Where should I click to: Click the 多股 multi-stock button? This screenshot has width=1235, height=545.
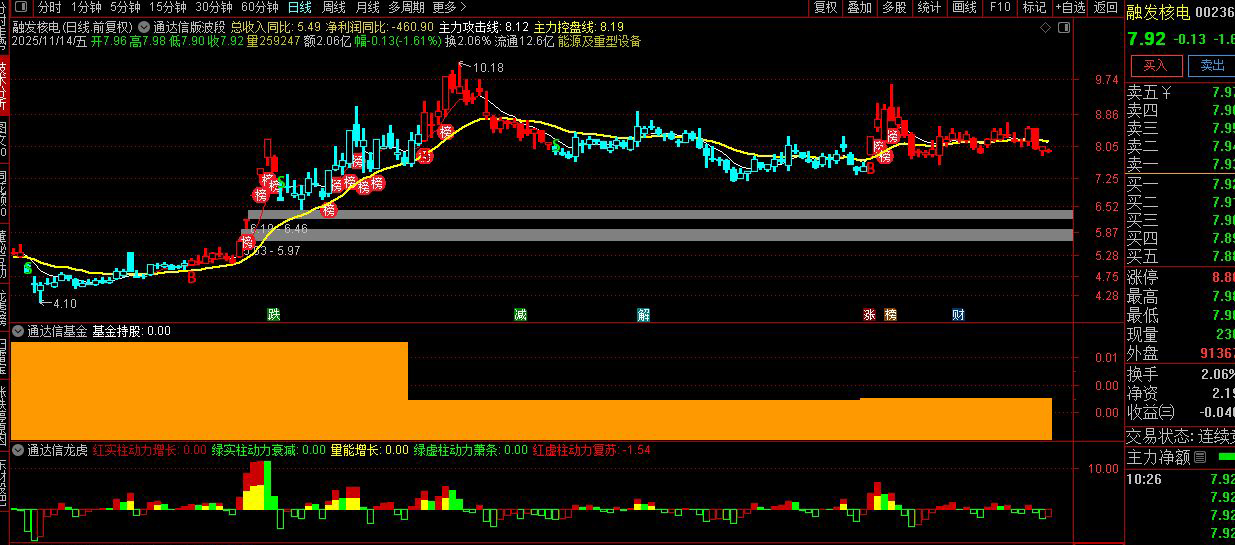coord(893,7)
